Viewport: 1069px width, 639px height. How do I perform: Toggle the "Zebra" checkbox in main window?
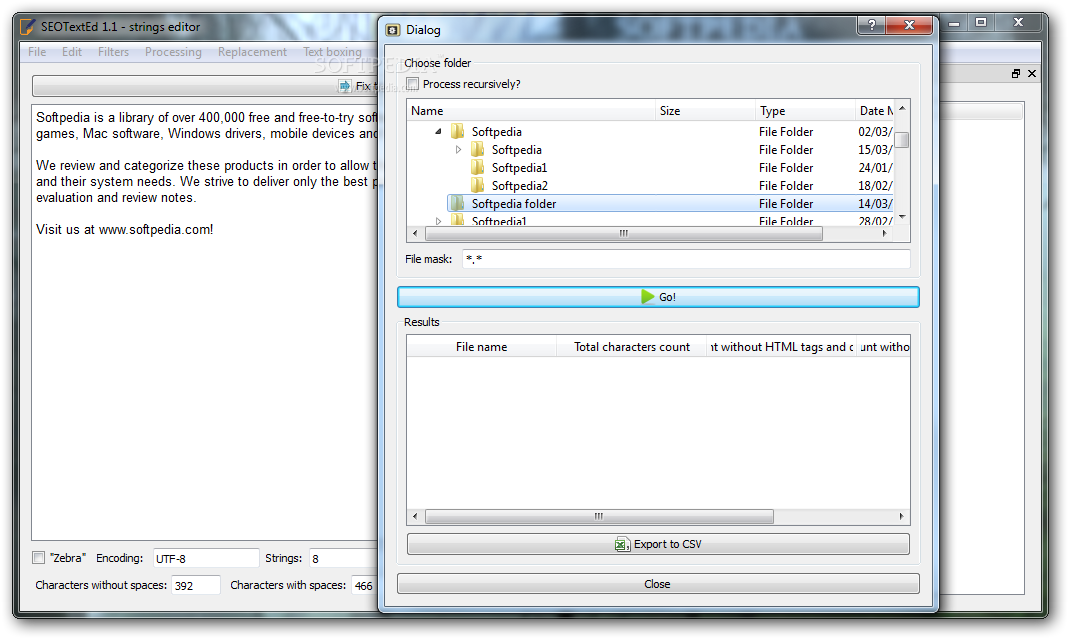point(39,557)
